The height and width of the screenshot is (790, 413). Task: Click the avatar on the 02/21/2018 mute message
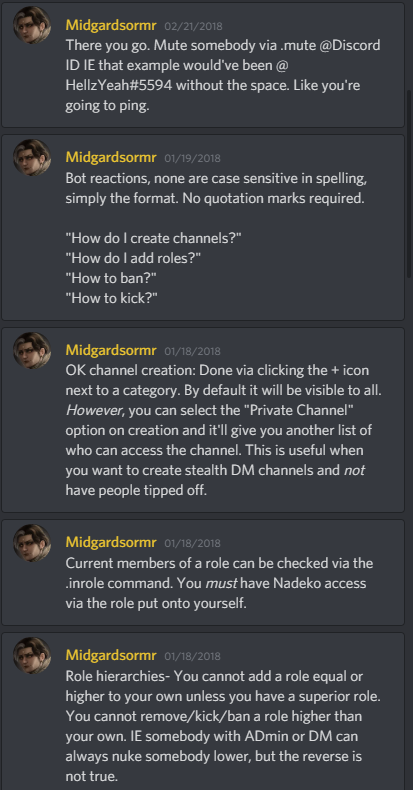coord(32,25)
